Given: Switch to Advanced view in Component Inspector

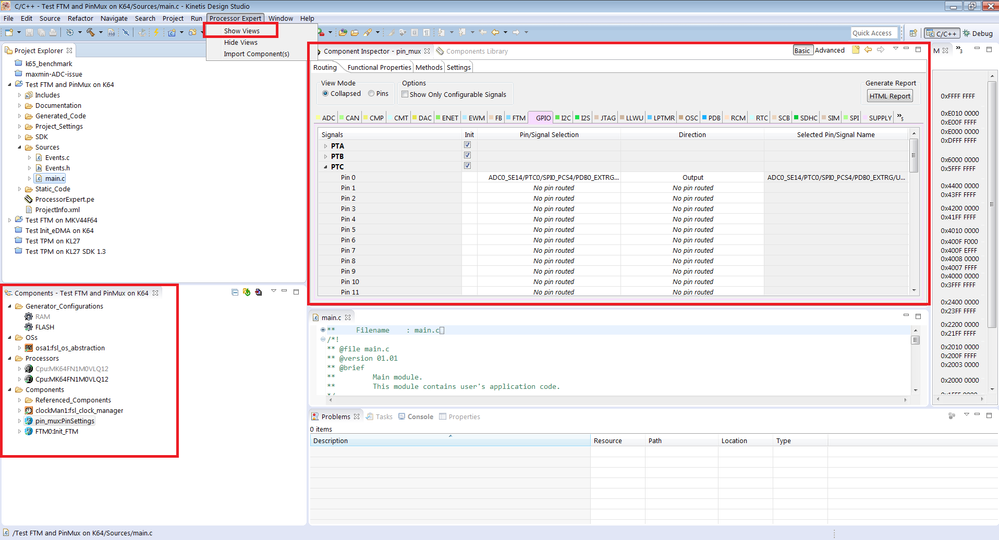Looking at the screenshot, I should click(x=830, y=50).
